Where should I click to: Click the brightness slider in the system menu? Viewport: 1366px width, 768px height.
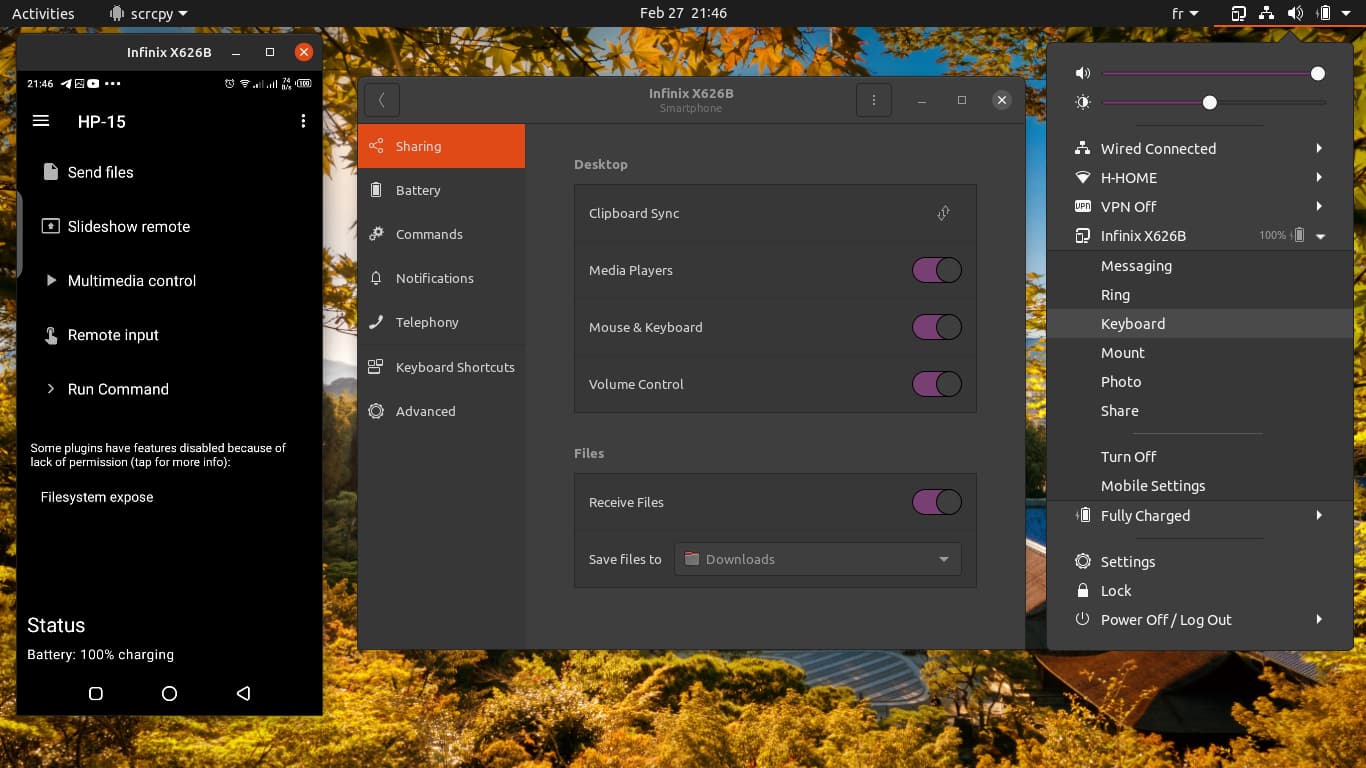click(1214, 103)
